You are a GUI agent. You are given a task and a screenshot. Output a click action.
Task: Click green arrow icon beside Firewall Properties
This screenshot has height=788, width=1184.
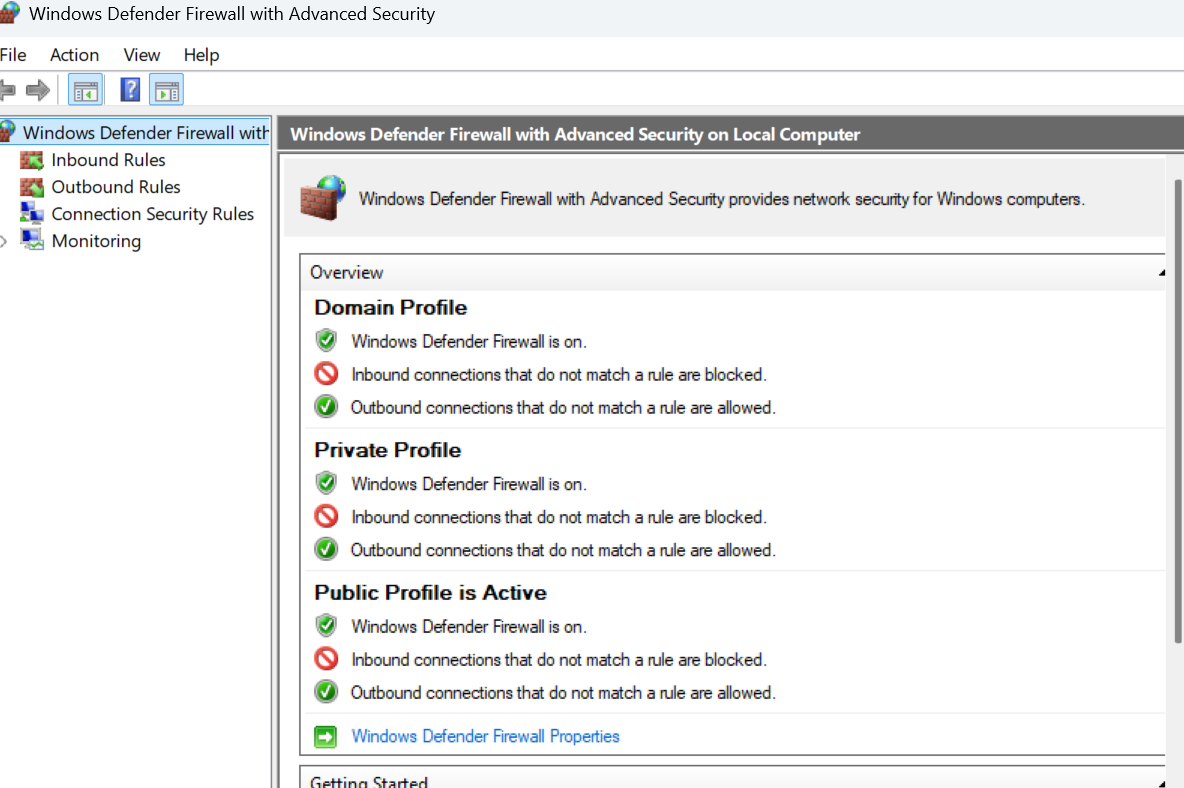click(x=325, y=737)
